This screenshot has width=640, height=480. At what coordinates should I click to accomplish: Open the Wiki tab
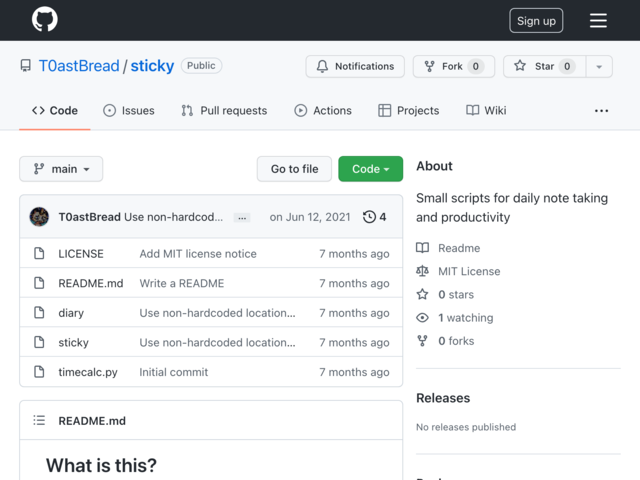[486, 111]
